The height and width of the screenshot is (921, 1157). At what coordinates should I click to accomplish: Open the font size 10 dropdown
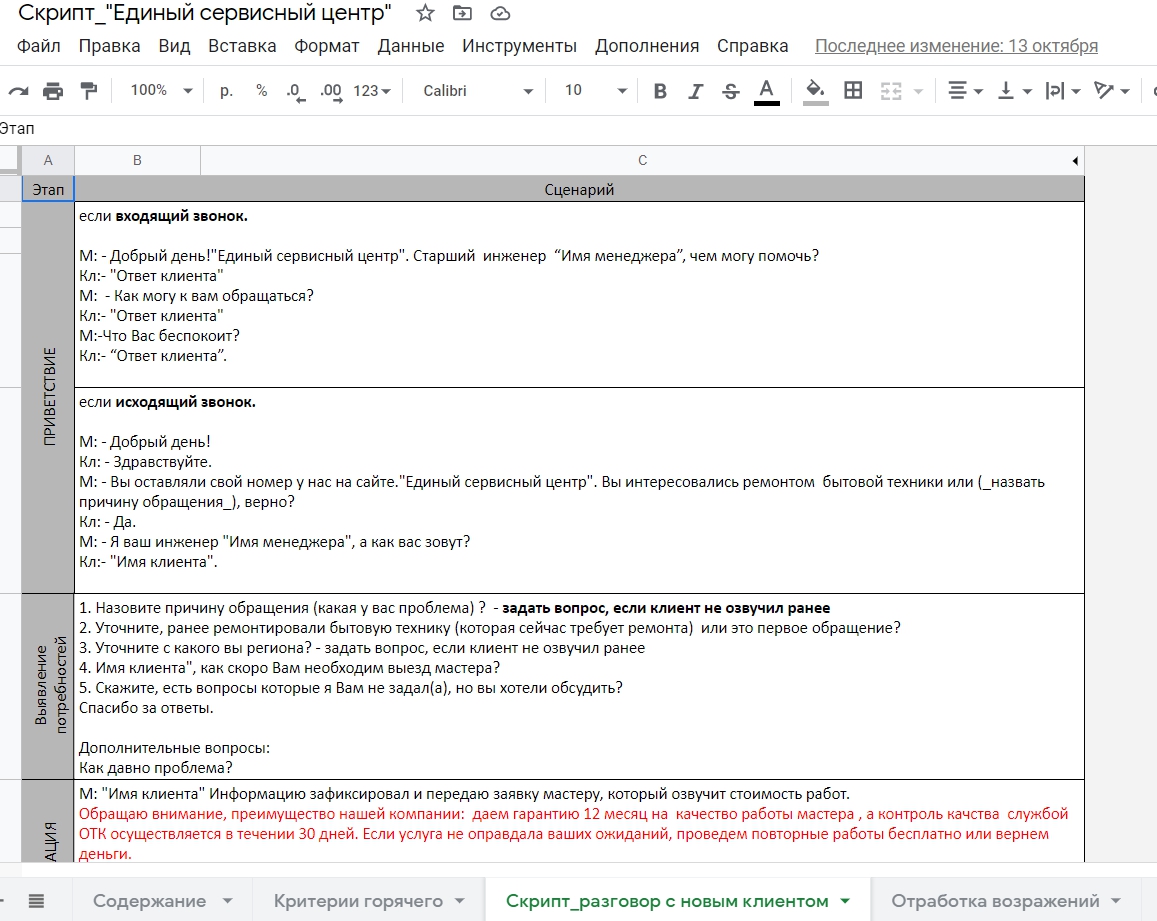pyautogui.click(x=595, y=91)
